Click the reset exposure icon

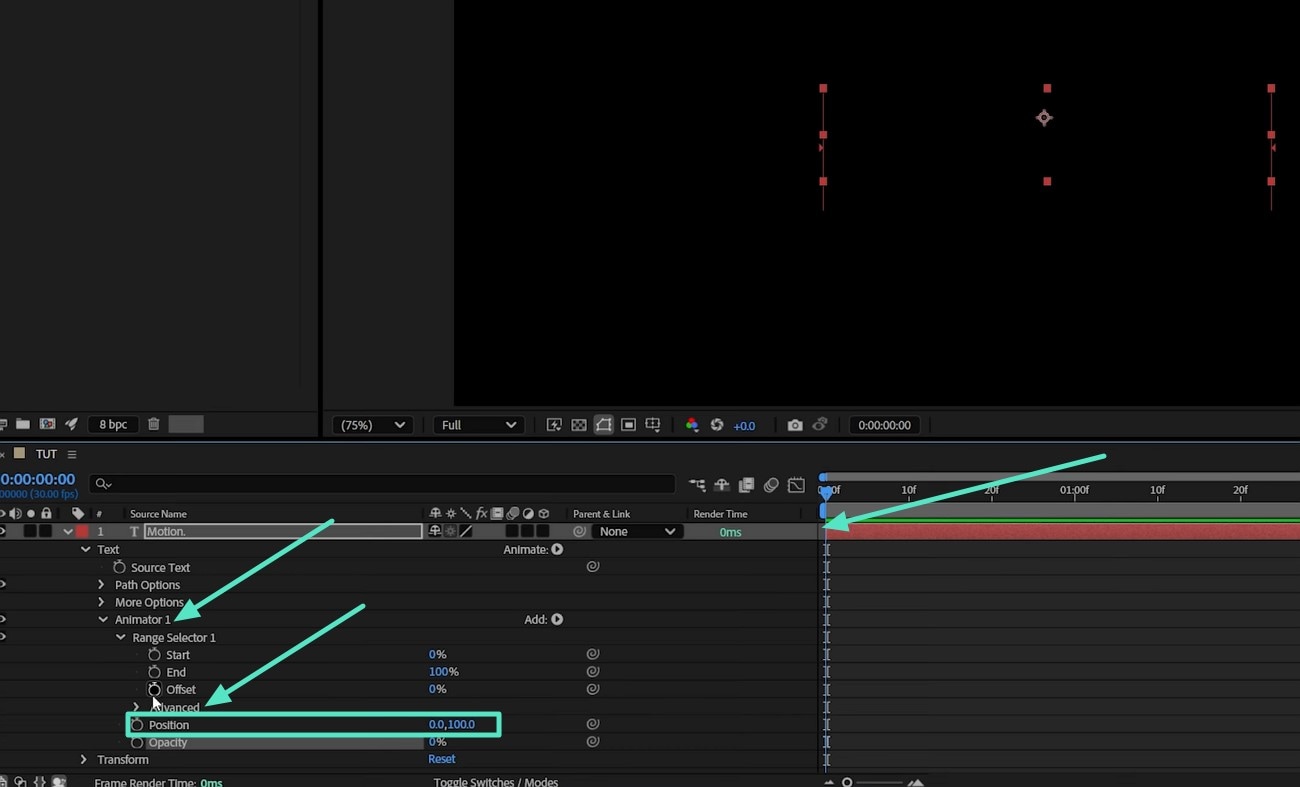(717, 425)
